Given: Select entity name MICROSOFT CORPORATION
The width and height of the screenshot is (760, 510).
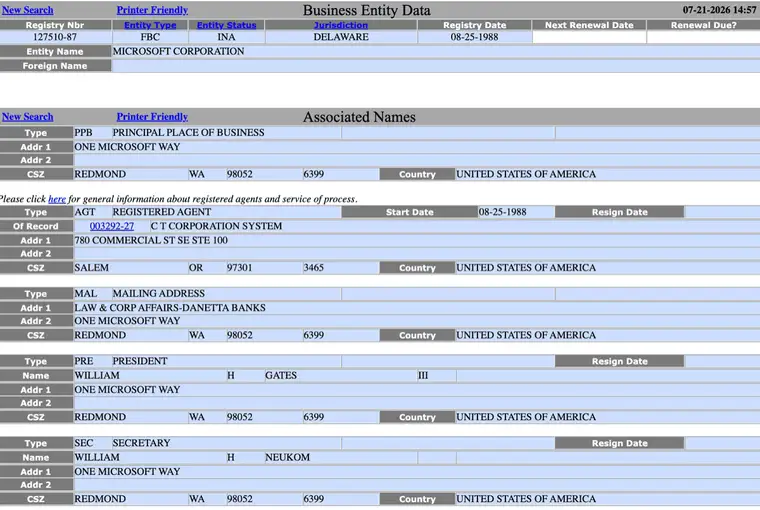Looking at the screenshot, I should point(178,51).
